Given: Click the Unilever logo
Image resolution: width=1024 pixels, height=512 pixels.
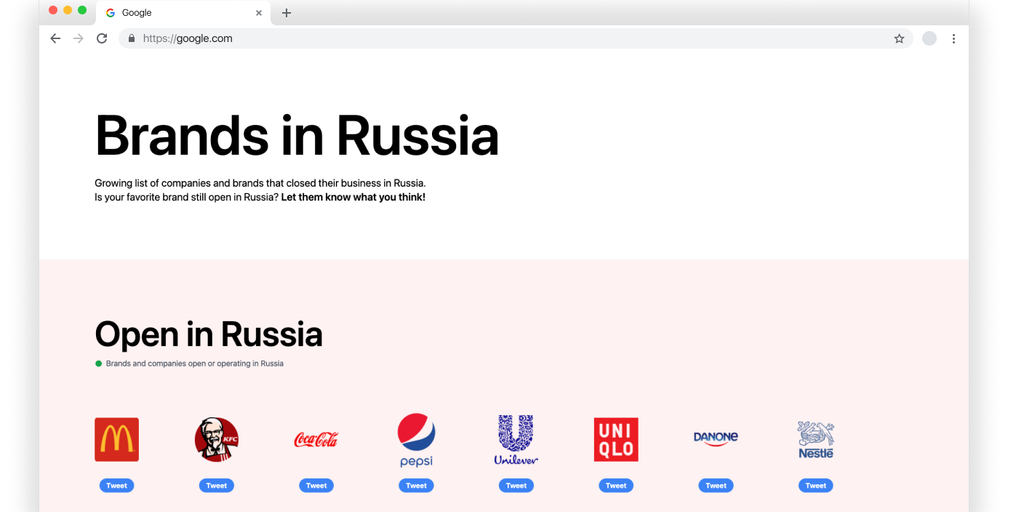Looking at the screenshot, I should [516, 440].
